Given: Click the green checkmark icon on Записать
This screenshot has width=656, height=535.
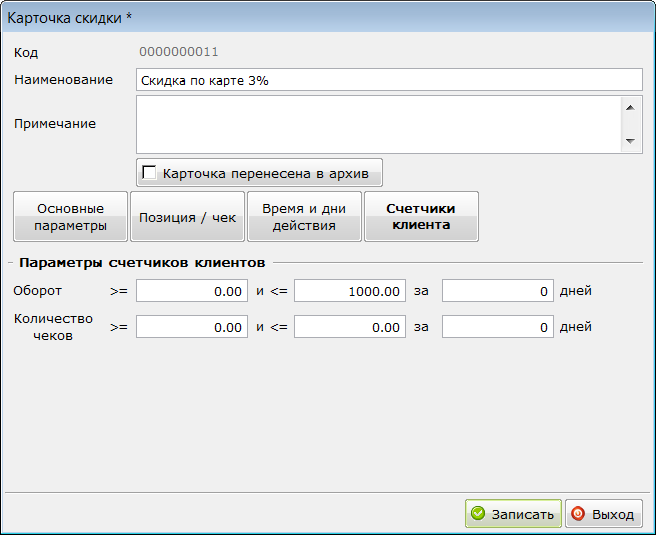Looking at the screenshot, I should (477, 513).
